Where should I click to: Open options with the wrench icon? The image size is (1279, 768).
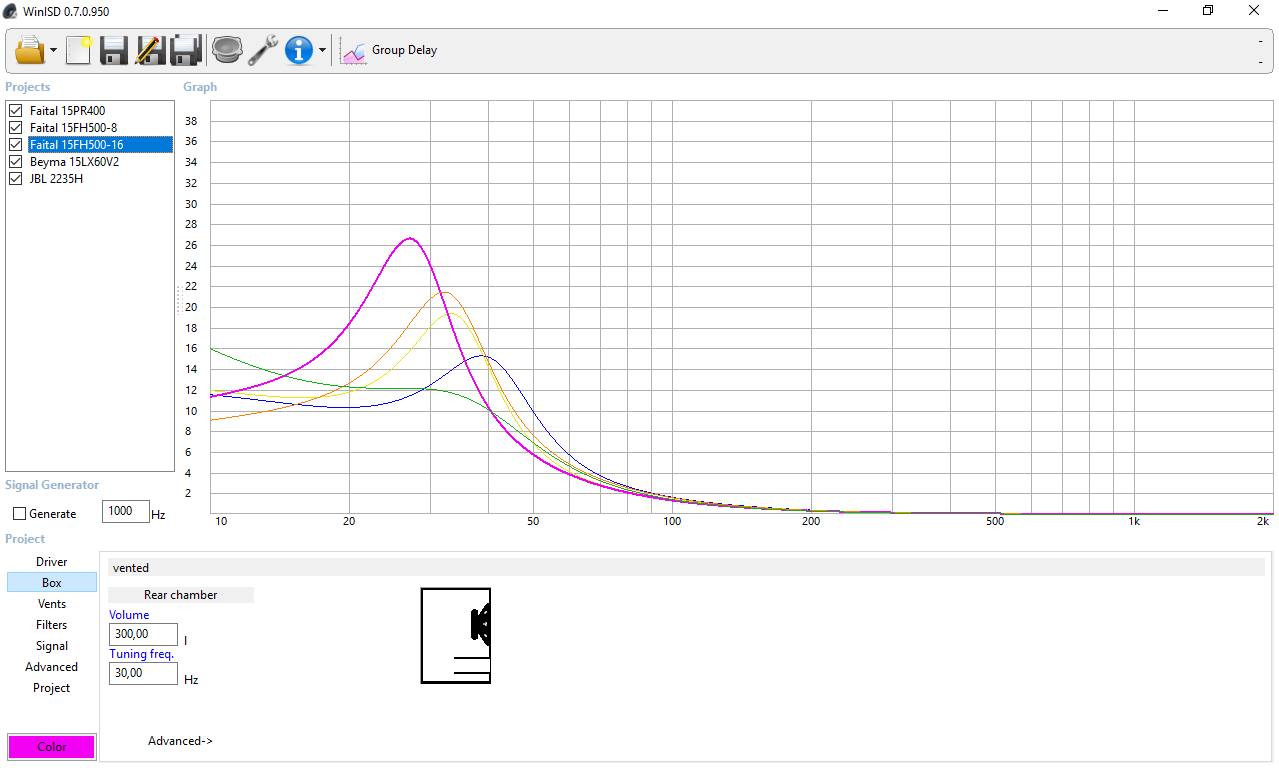(263, 50)
